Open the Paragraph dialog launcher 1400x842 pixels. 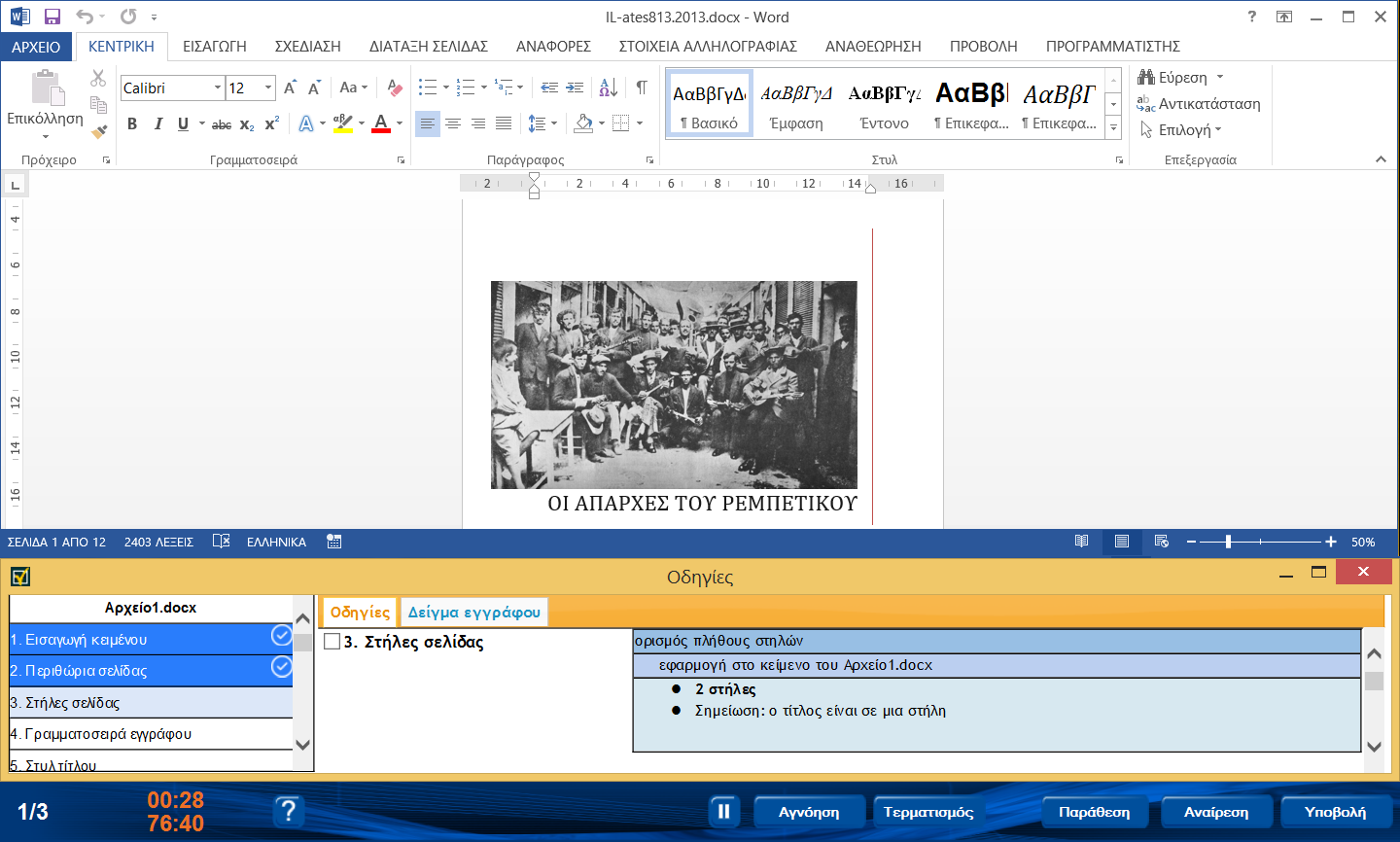[649, 159]
